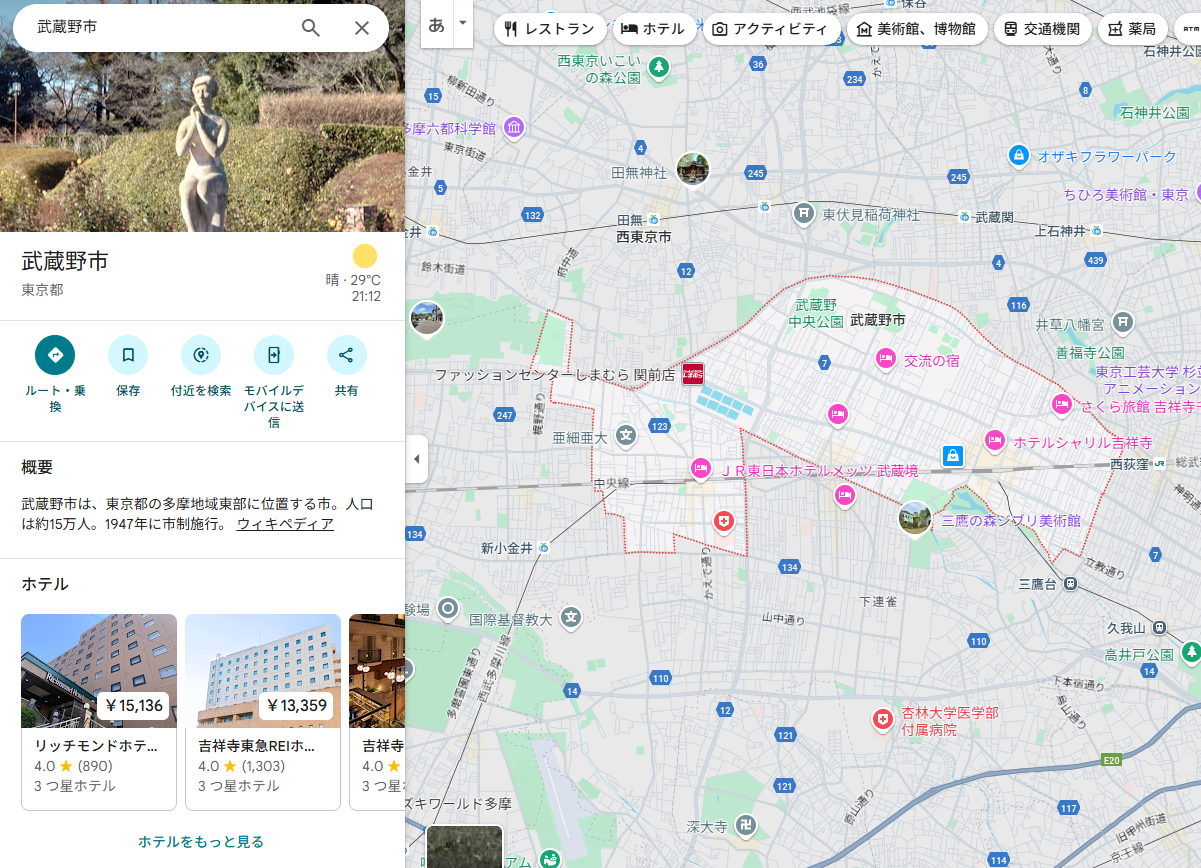This screenshot has height=868, width=1201.
Task: Click the 三鷹の森ジブリ美術館 map marker
Action: tap(915, 517)
